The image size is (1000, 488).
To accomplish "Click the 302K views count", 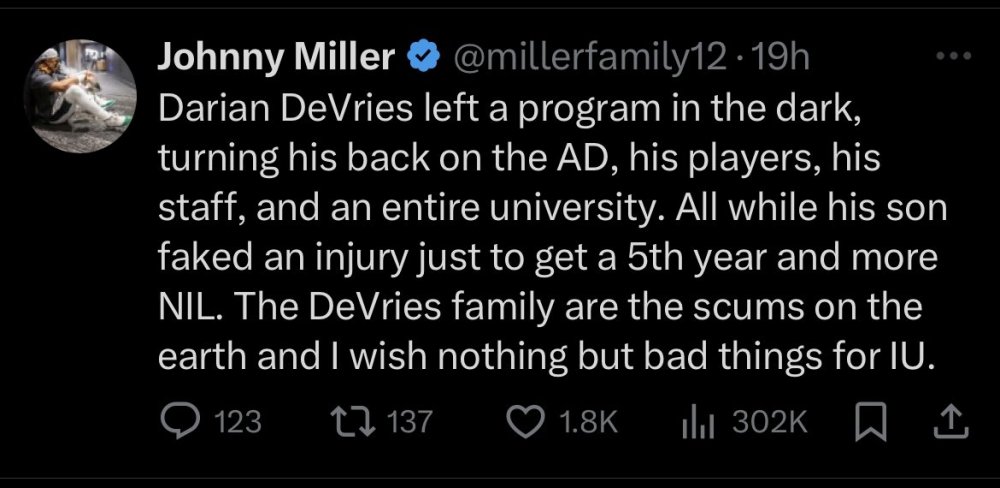I will point(769,423).
